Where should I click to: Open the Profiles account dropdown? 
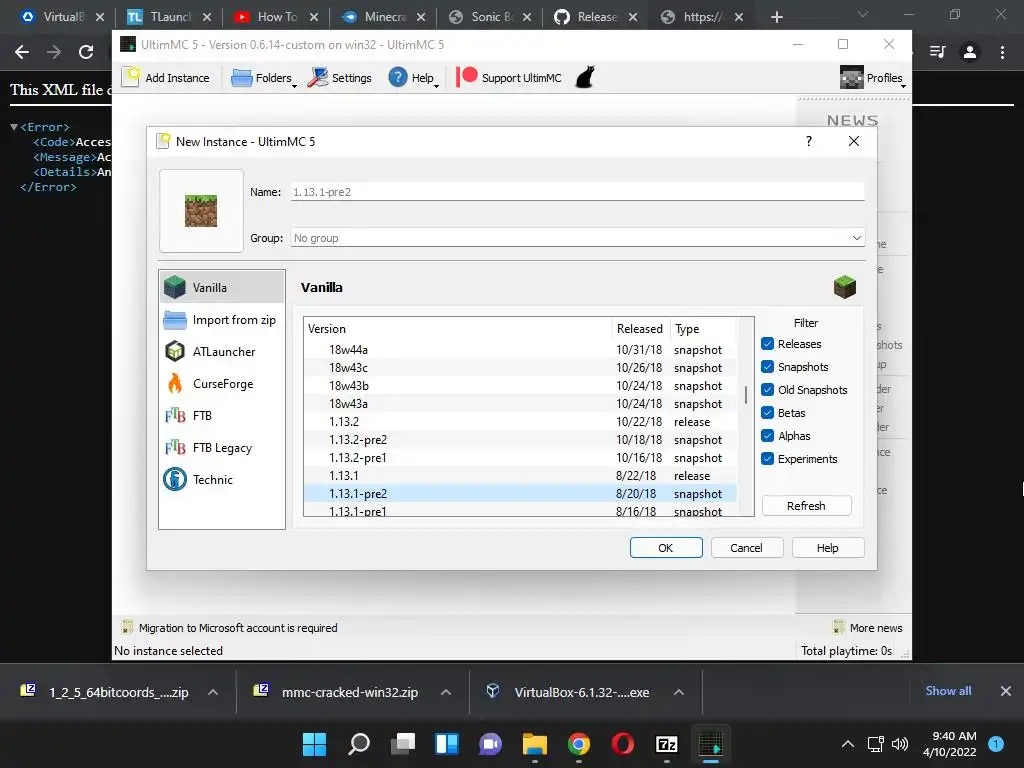872,78
